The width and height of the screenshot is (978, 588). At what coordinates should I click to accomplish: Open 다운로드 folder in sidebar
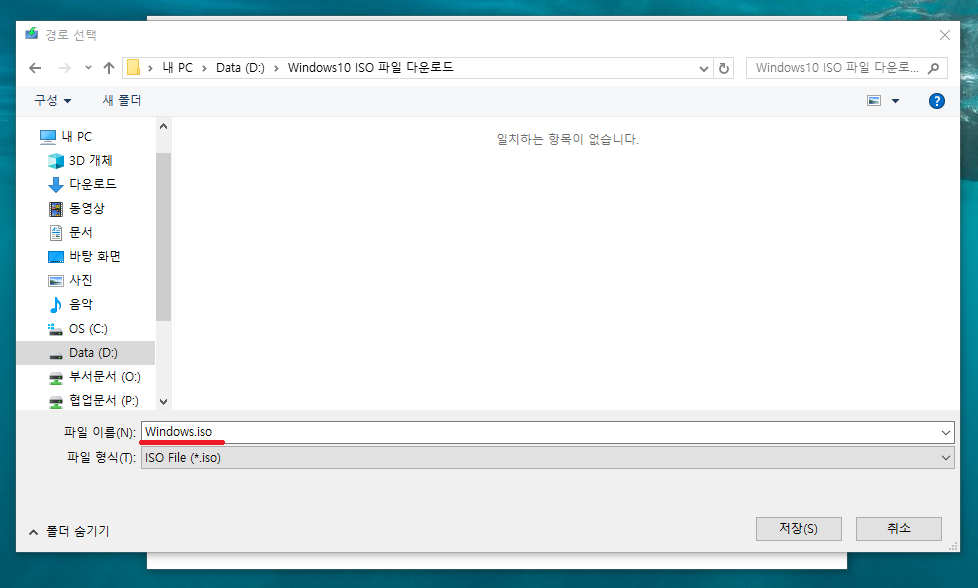pos(92,184)
